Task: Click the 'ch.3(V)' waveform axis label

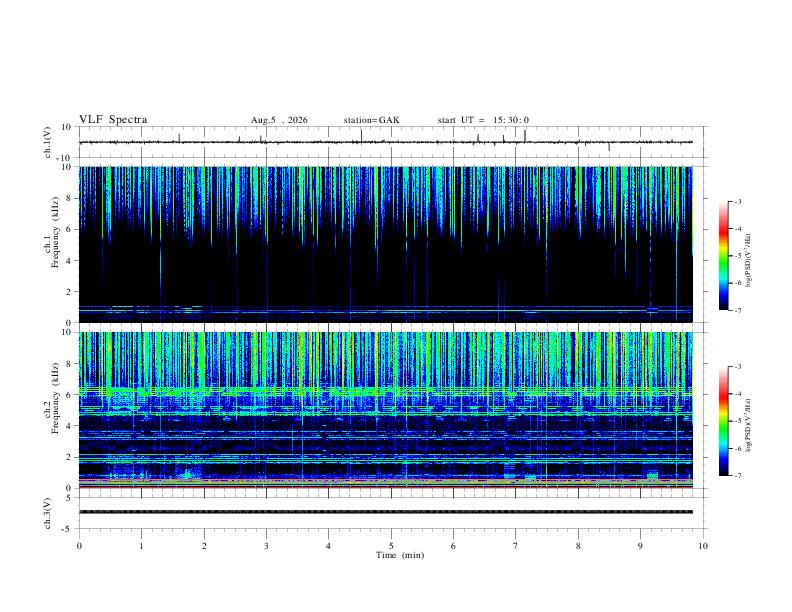Action: click(48, 513)
